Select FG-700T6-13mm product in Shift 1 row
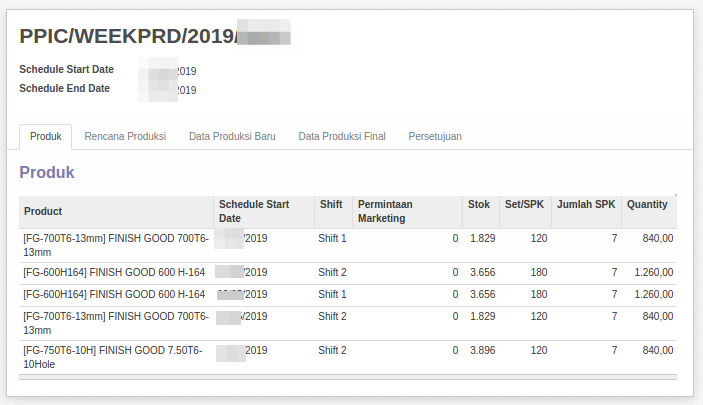 [x=115, y=245]
